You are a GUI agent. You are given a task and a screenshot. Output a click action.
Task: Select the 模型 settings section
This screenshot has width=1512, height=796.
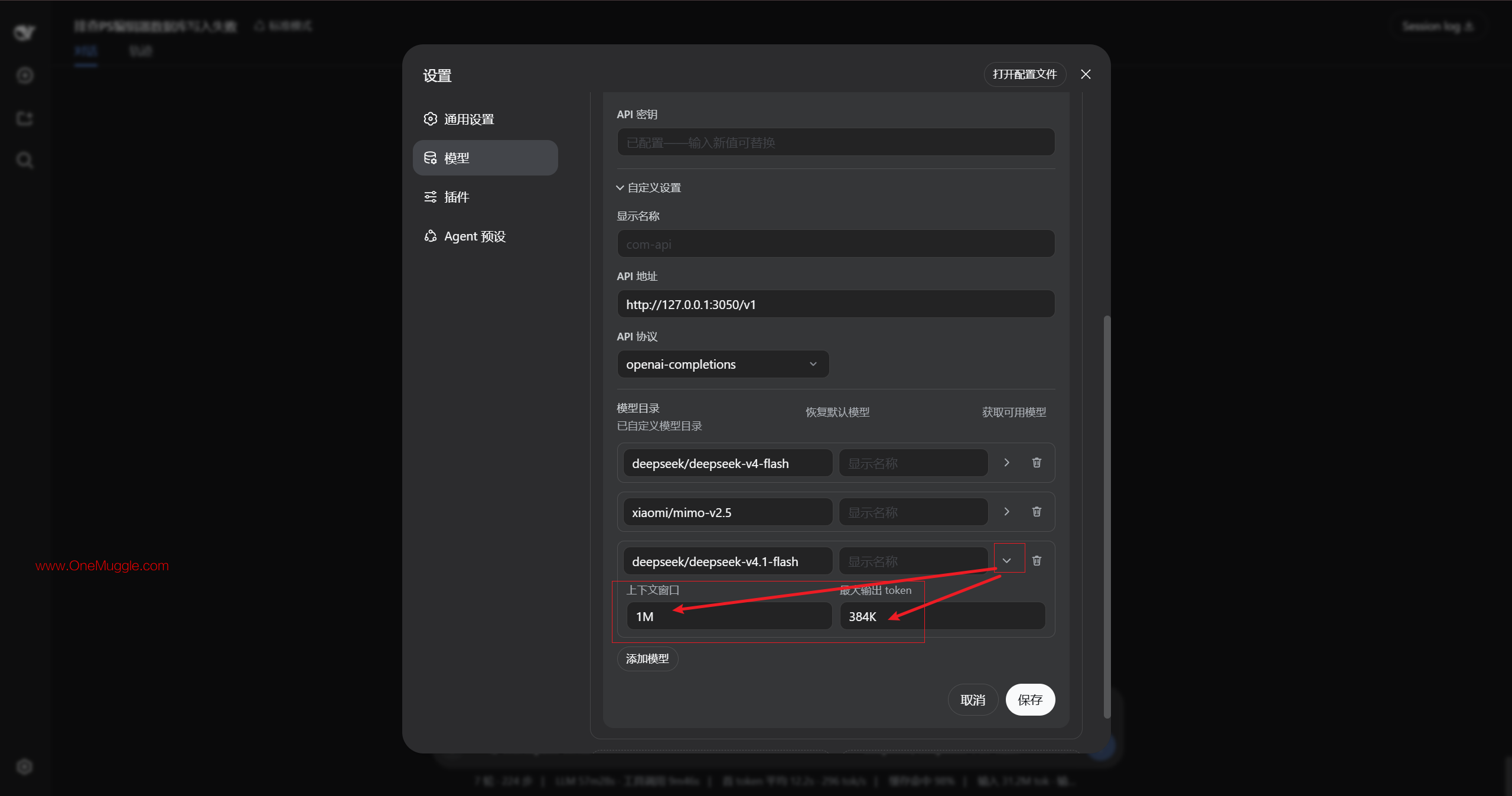point(485,158)
